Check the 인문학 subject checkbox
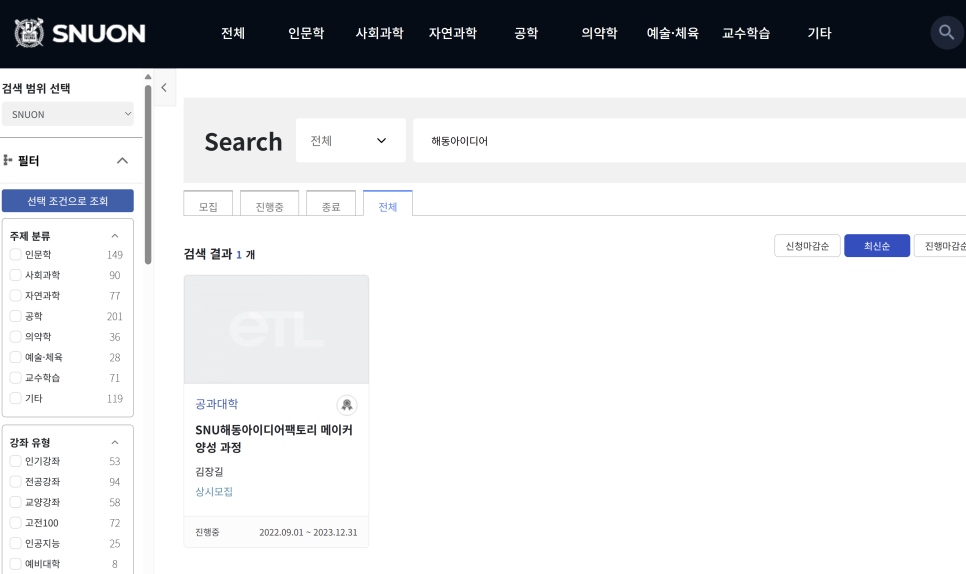 click(15, 254)
